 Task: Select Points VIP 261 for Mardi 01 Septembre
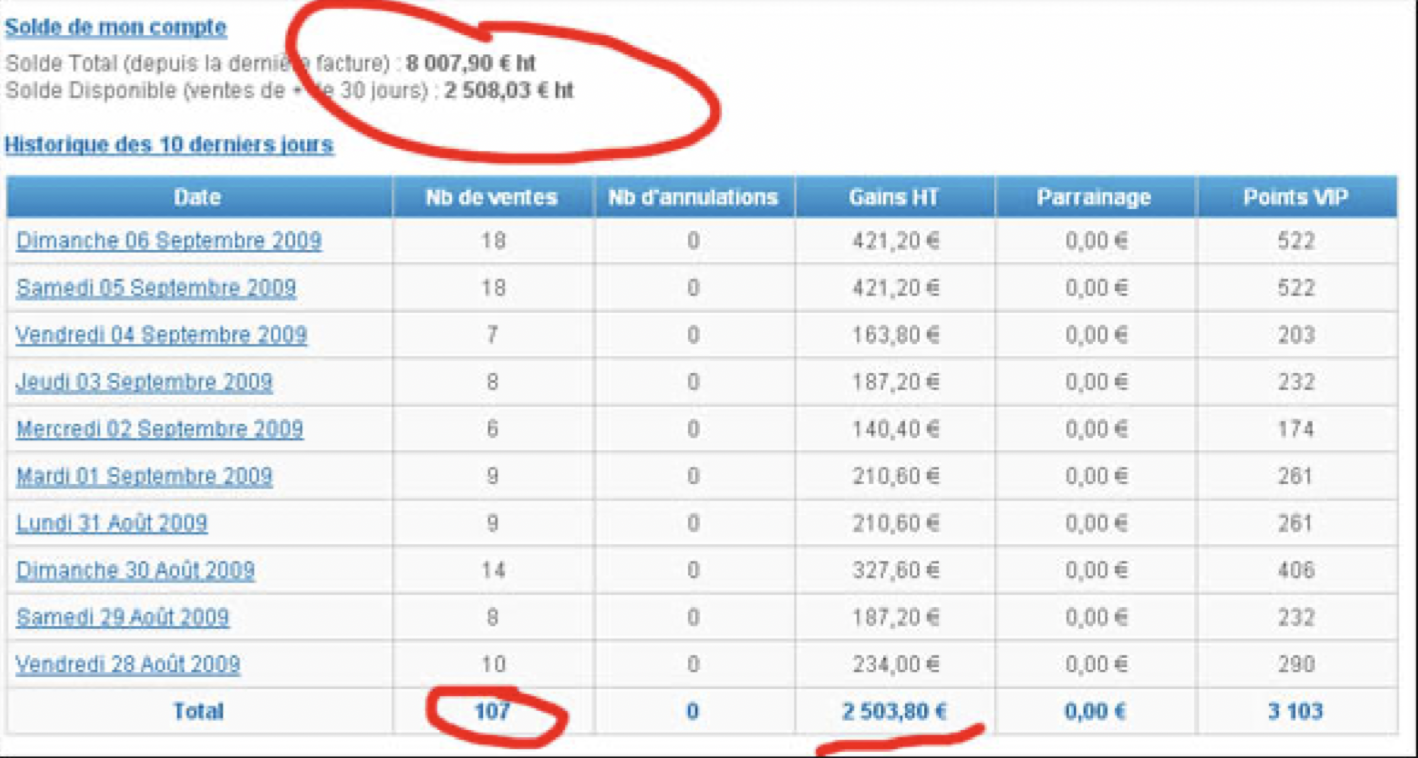click(x=1296, y=476)
